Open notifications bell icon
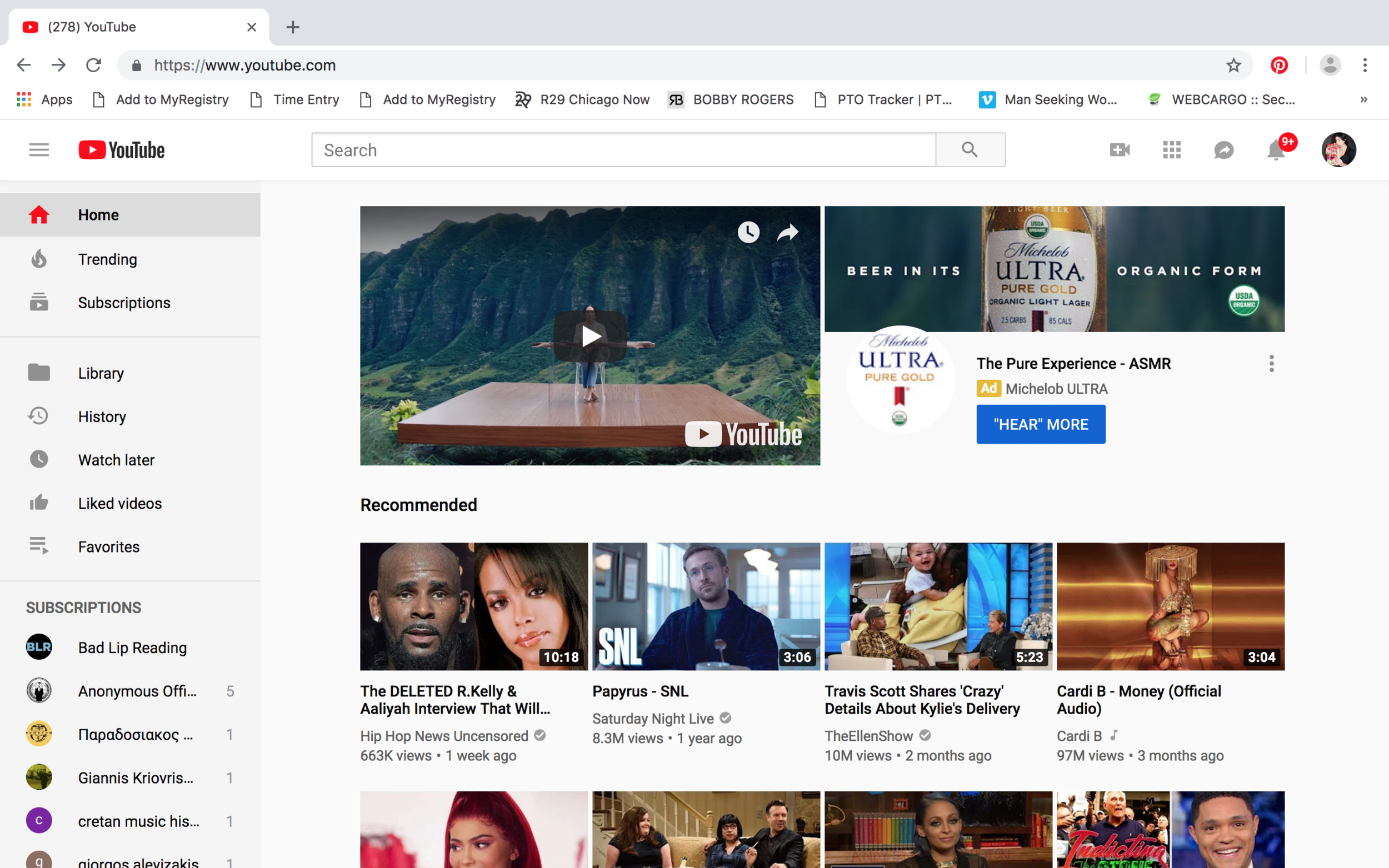The image size is (1389, 868). 1276,150
